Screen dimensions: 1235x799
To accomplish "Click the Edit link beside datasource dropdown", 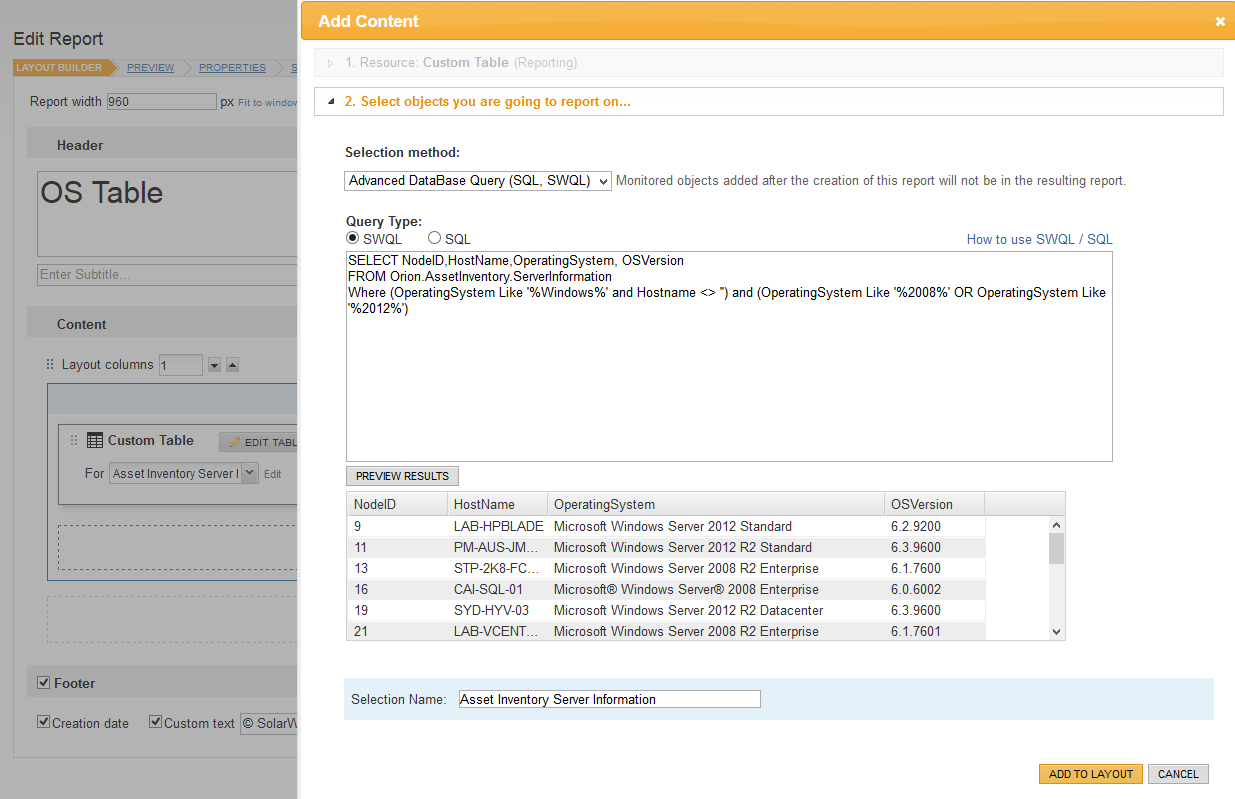I will point(272,474).
